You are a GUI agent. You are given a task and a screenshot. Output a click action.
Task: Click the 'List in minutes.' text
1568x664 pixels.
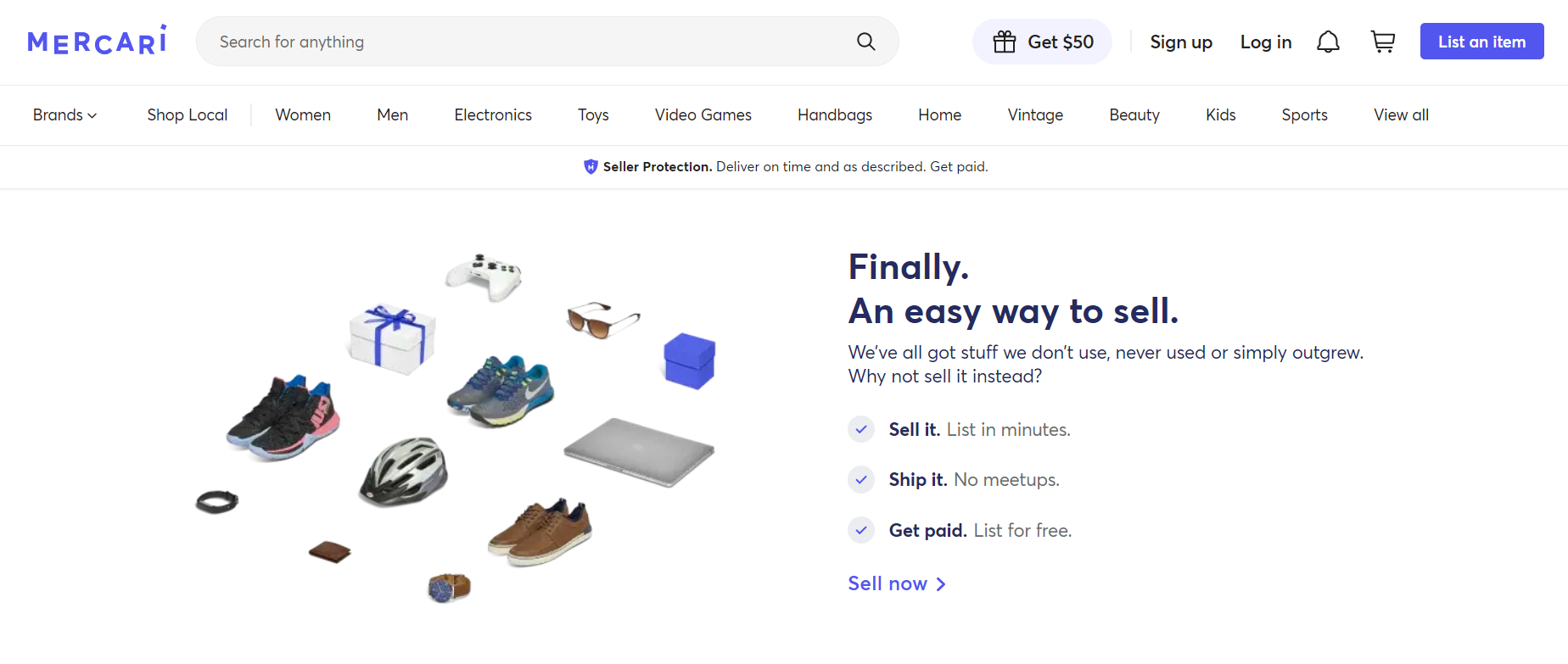click(x=1009, y=429)
